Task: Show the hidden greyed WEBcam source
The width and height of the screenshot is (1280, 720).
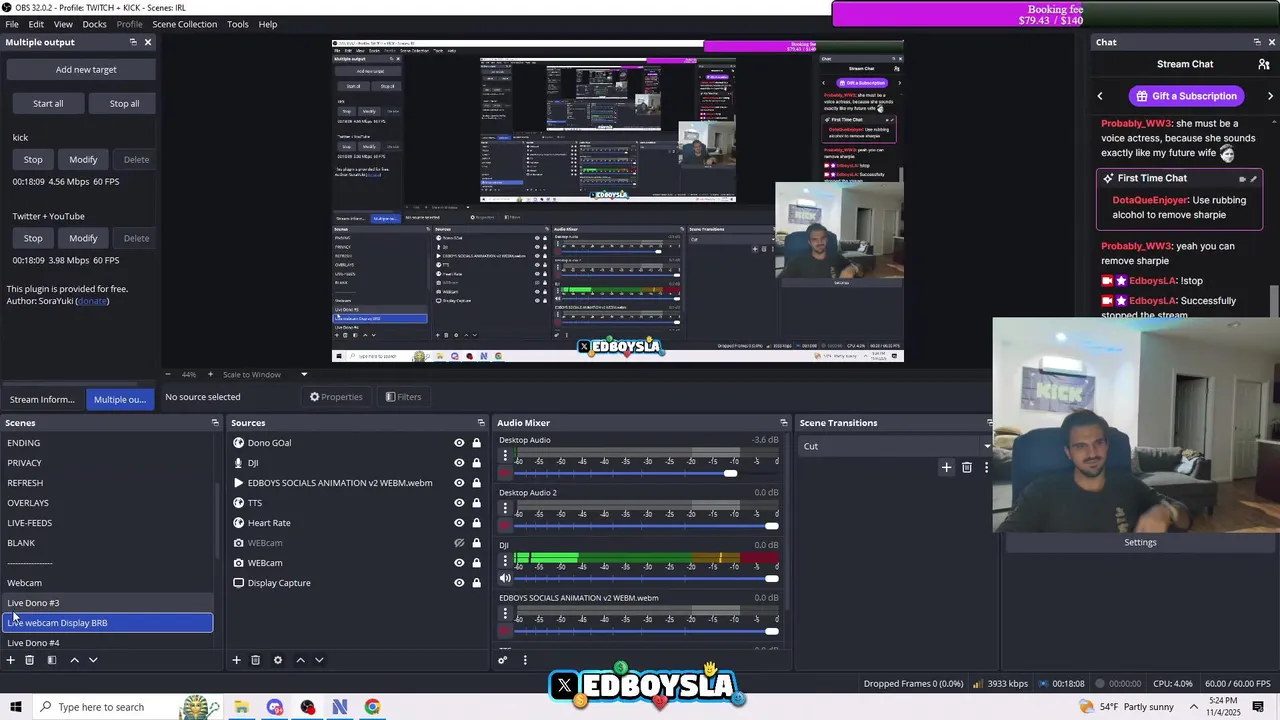Action: (x=459, y=543)
